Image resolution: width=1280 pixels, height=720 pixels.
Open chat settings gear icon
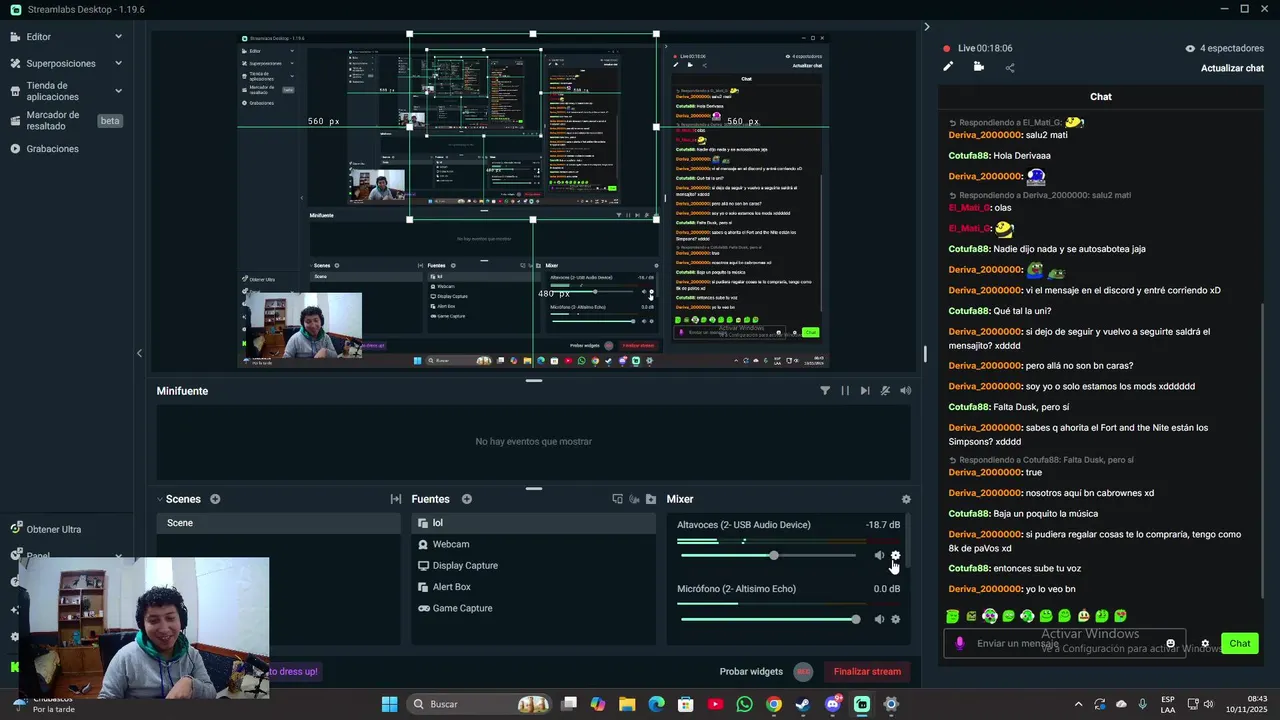coord(1205,643)
